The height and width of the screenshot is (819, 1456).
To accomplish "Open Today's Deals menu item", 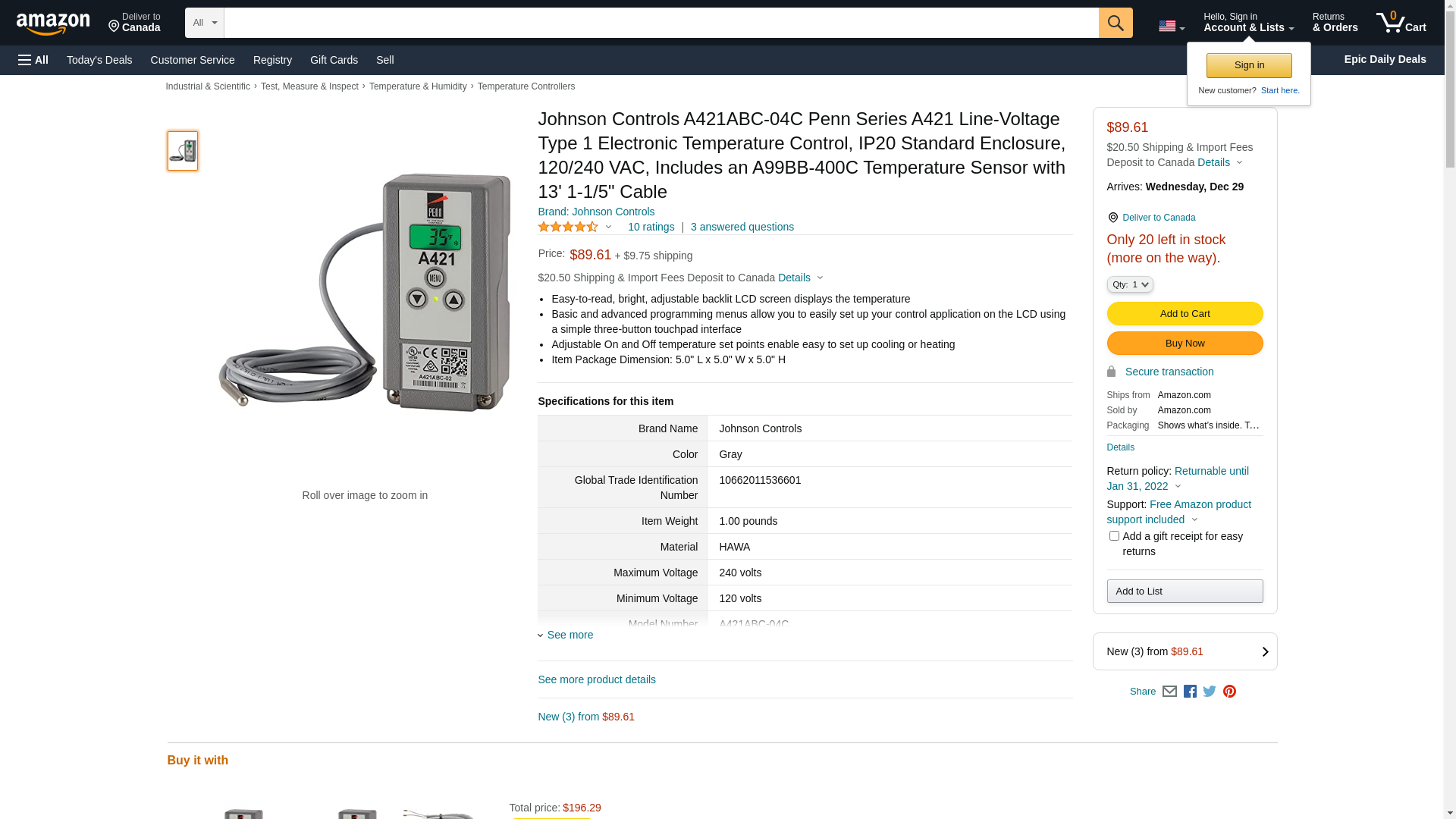I will pos(99,60).
